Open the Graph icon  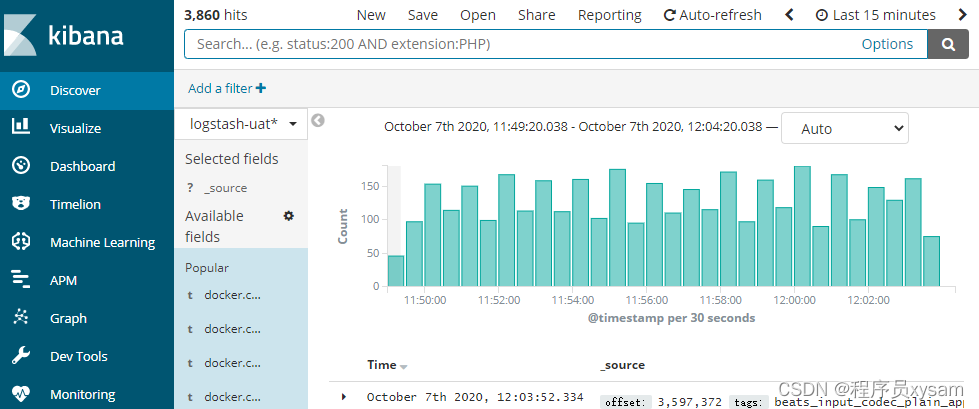(x=21, y=318)
